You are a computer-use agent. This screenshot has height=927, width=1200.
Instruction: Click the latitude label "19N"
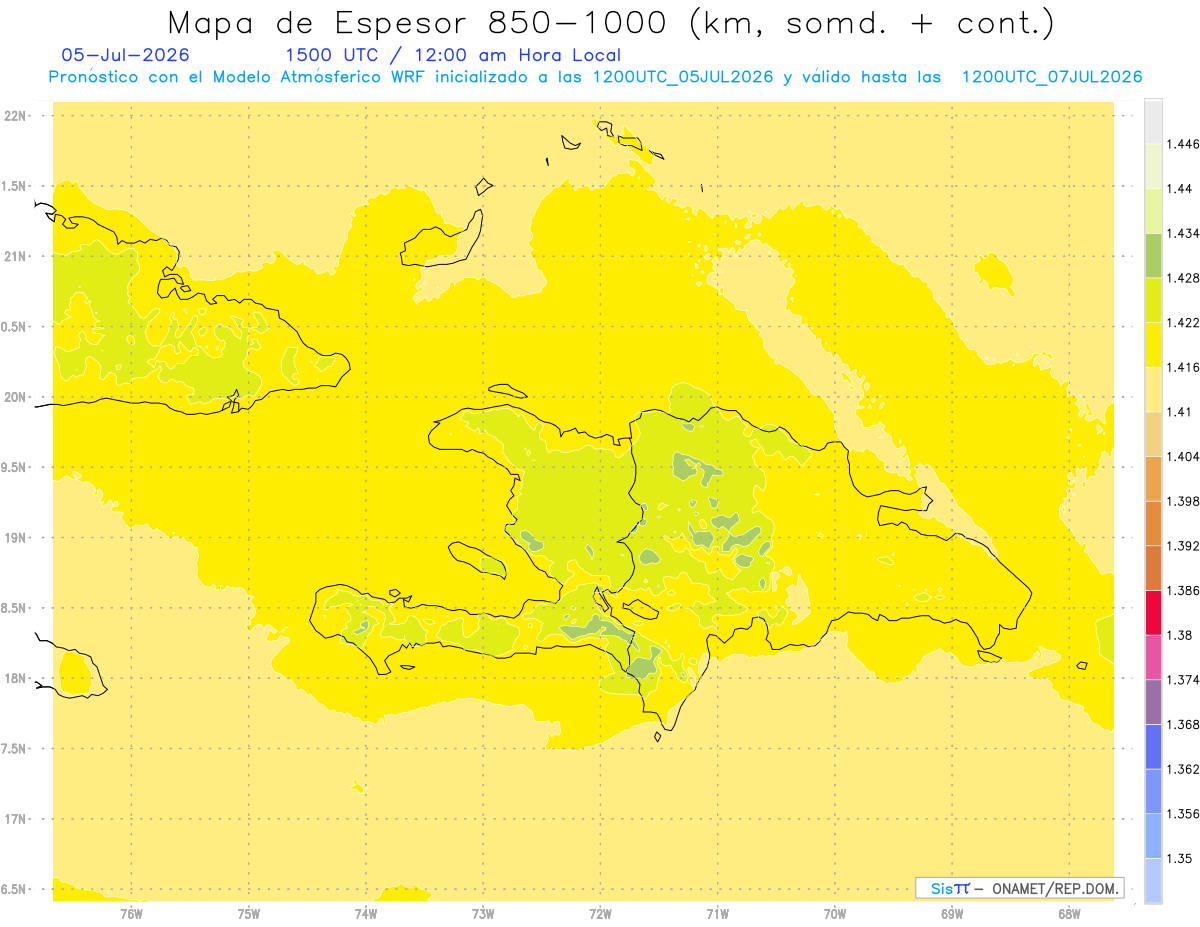click(17, 538)
